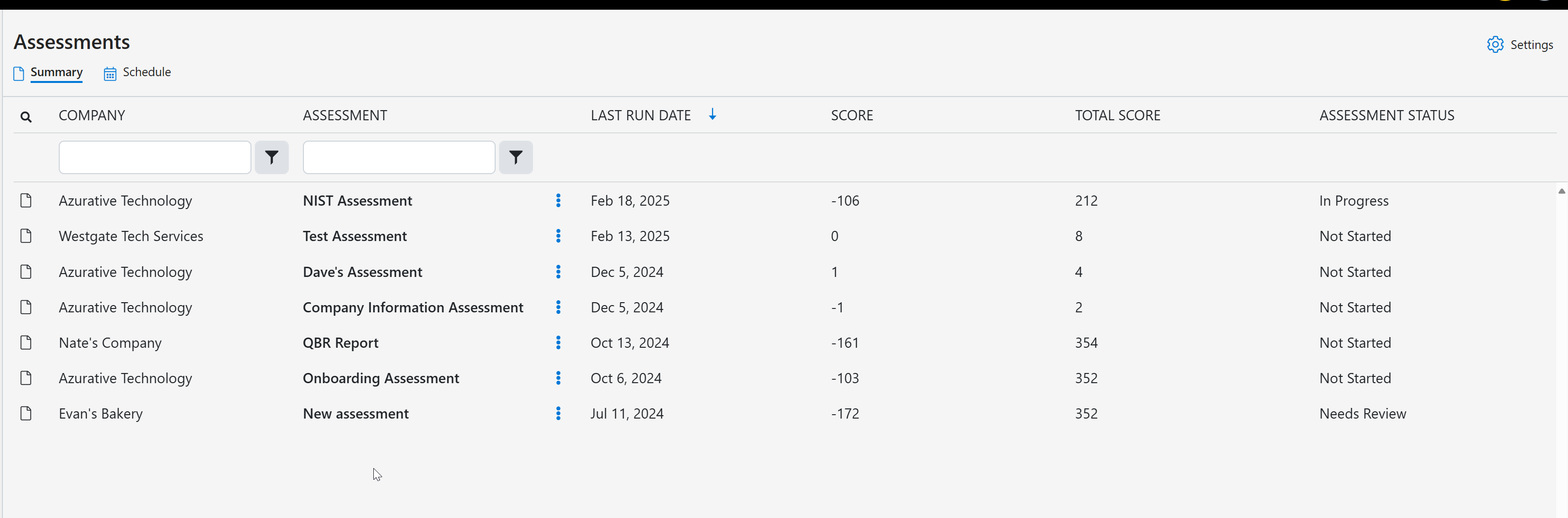
Task: Toggle the Last Run Date sort arrow
Action: point(712,114)
